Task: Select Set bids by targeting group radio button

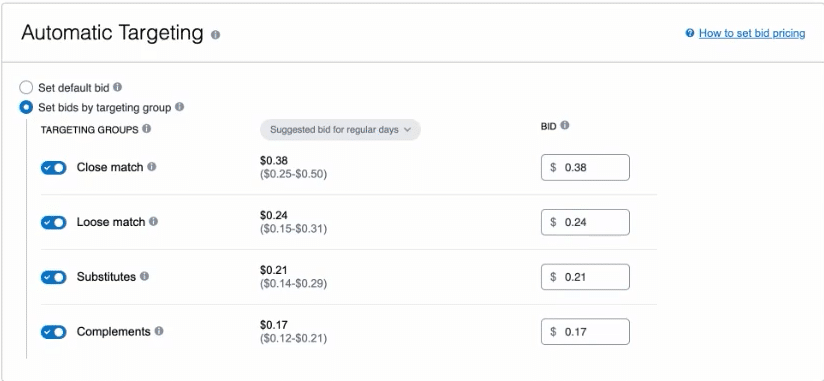Action: click(26, 107)
